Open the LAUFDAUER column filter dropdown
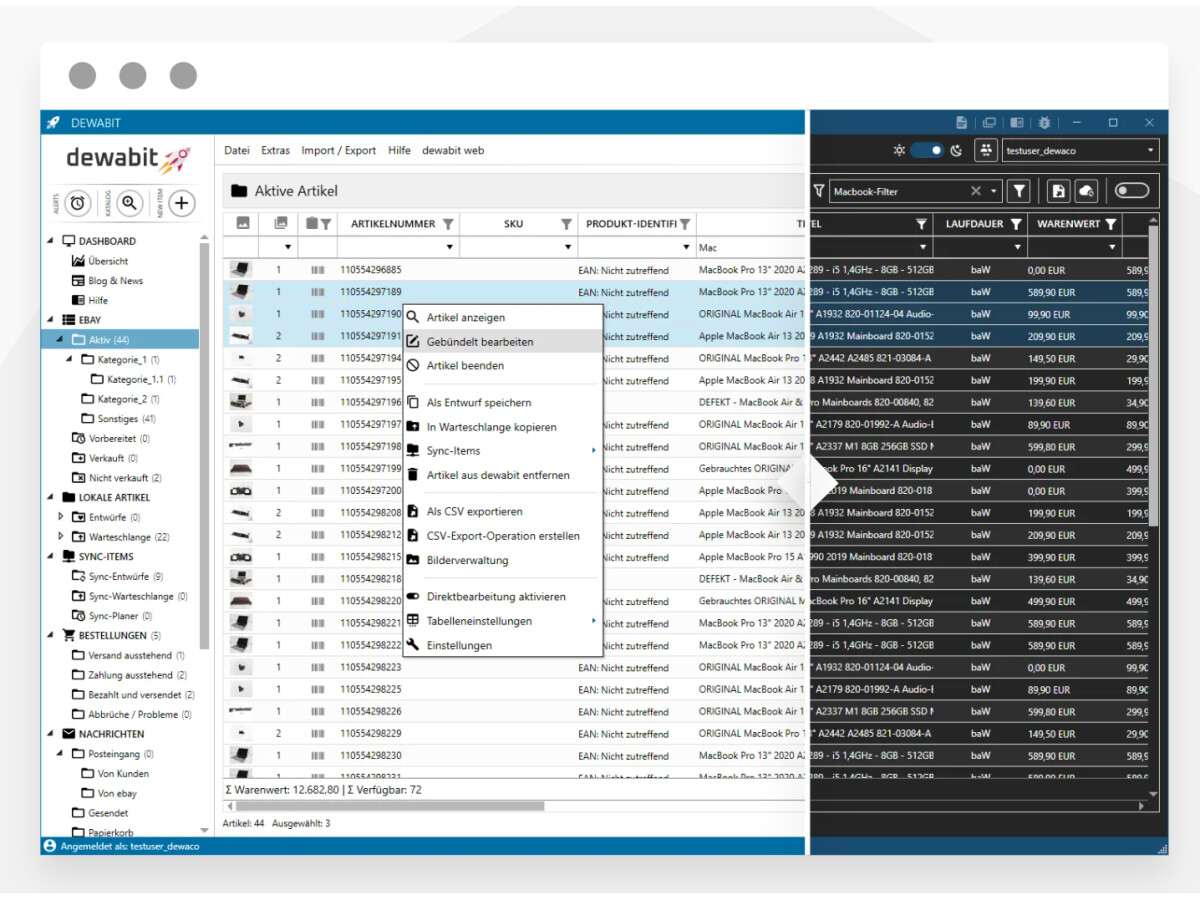1200x900 pixels. [1017, 247]
